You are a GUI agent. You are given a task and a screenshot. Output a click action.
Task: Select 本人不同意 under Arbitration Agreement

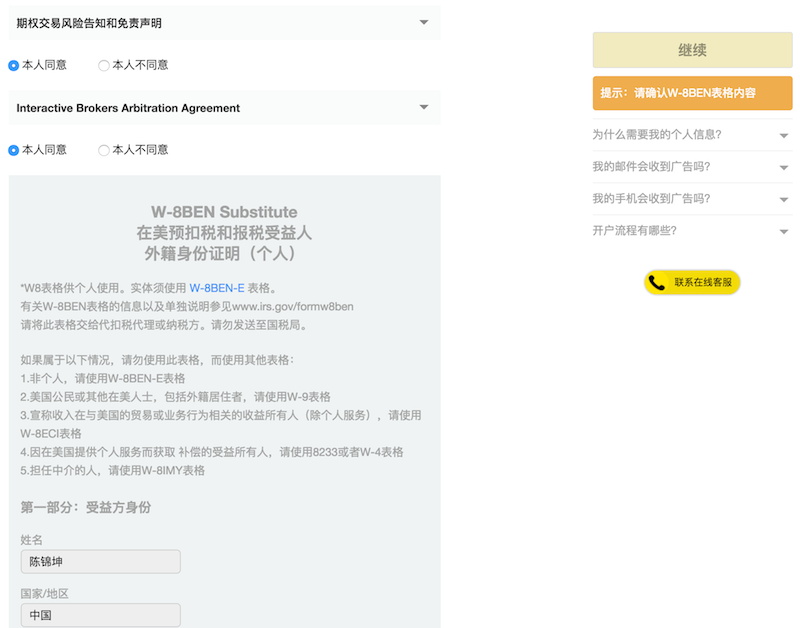pyautogui.click(x=104, y=150)
